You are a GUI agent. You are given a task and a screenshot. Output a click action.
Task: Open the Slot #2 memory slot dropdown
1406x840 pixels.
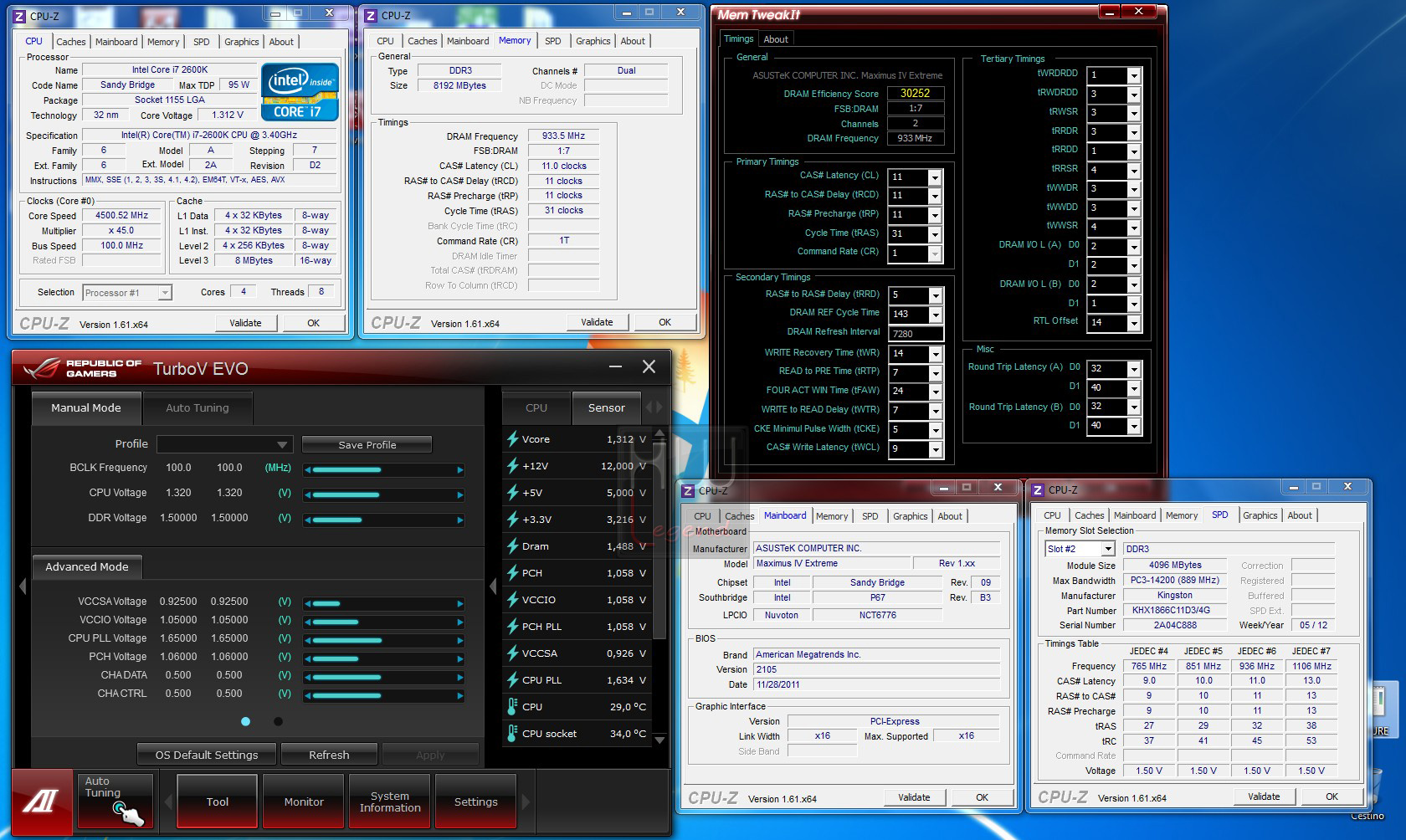[1080, 549]
